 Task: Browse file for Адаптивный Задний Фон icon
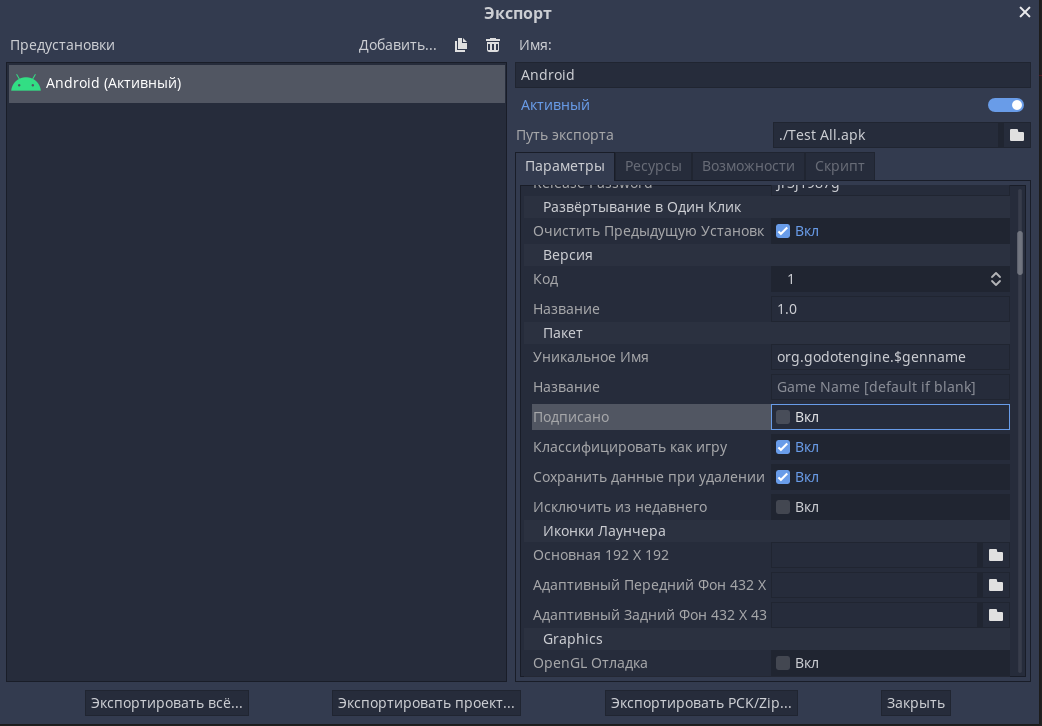click(995, 615)
